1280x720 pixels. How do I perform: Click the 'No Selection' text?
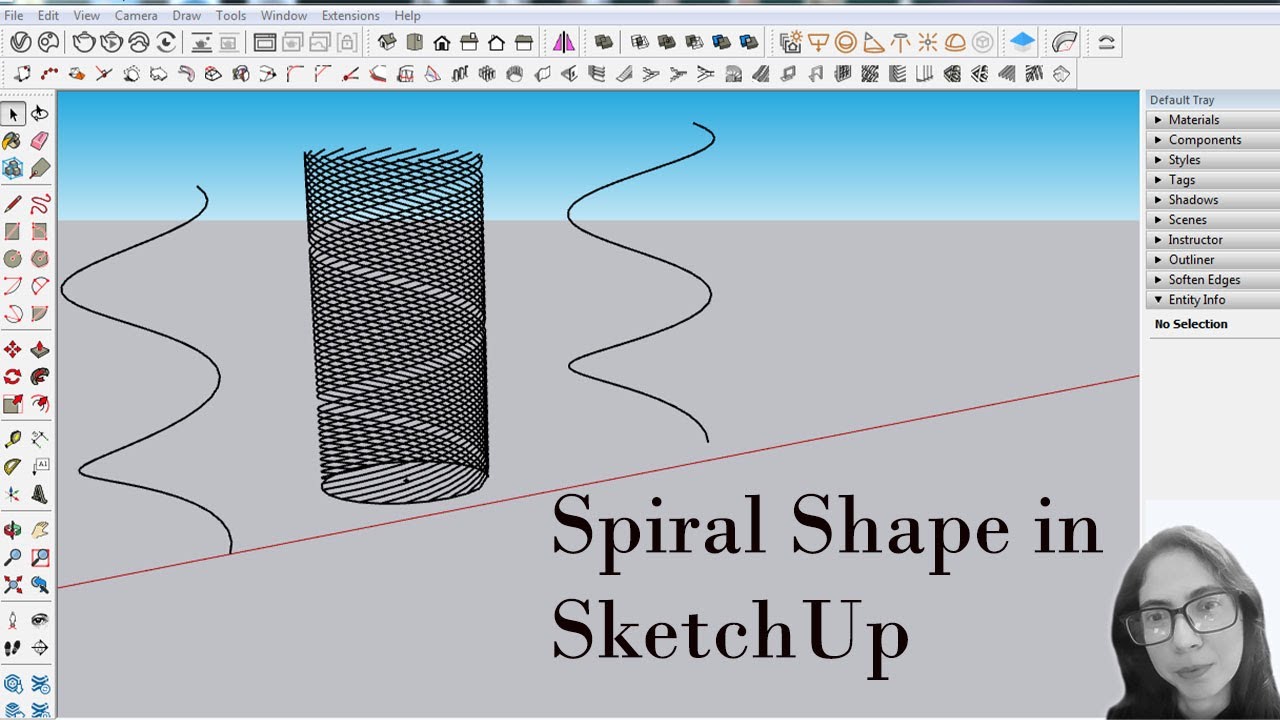1191,324
